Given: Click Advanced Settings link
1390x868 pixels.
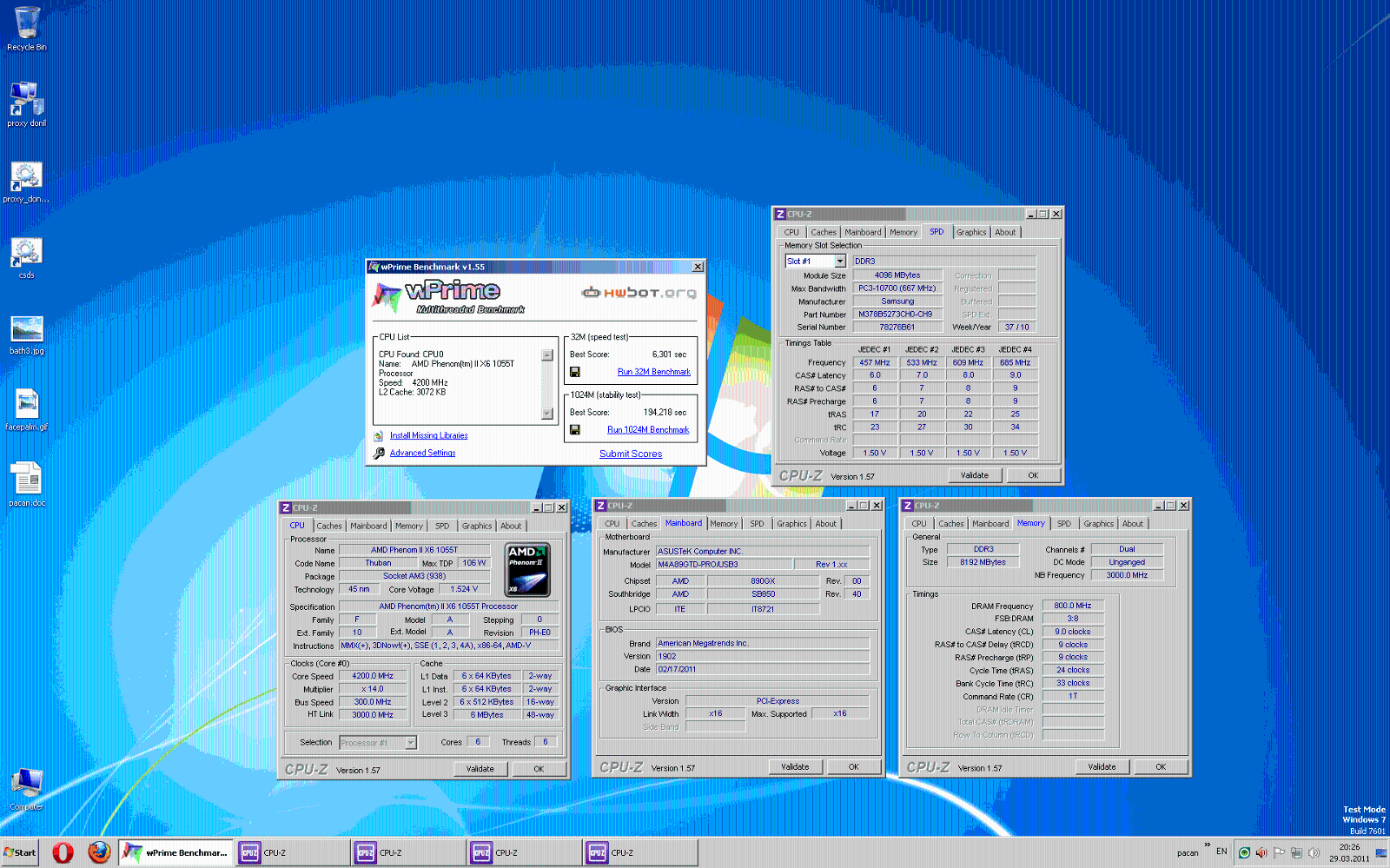Looking at the screenshot, I should click(x=422, y=453).
